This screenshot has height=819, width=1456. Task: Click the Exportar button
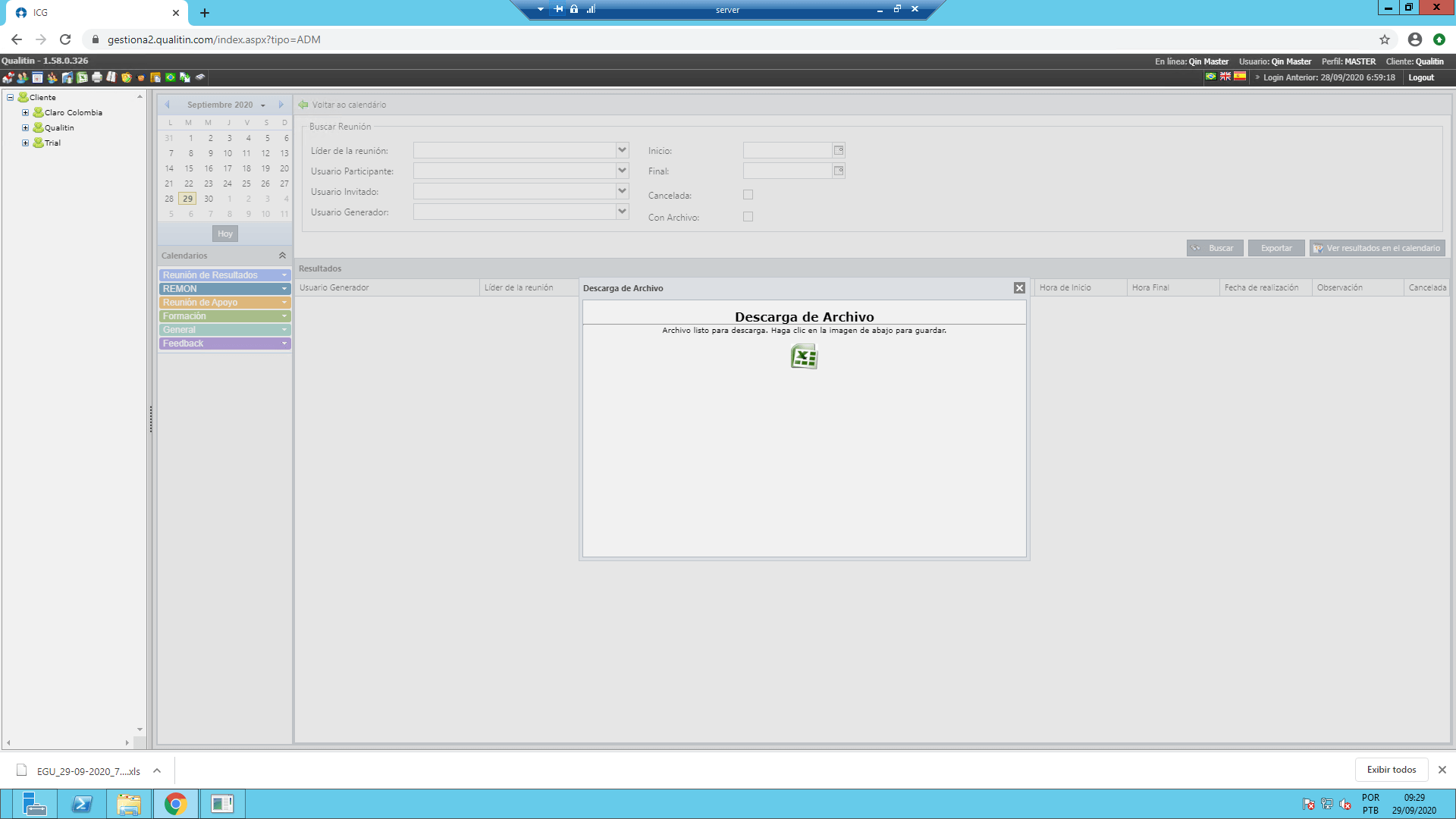point(1276,248)
